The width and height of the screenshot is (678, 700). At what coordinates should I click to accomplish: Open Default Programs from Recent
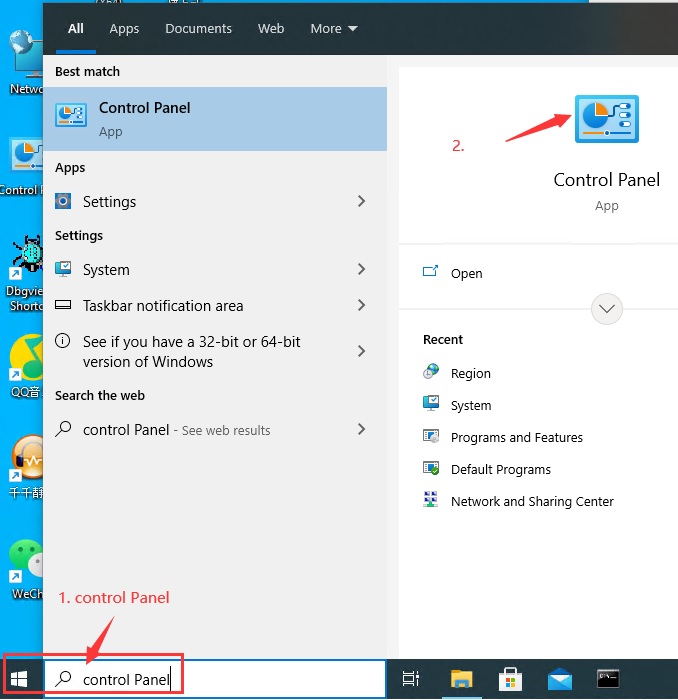pos(500,470)
